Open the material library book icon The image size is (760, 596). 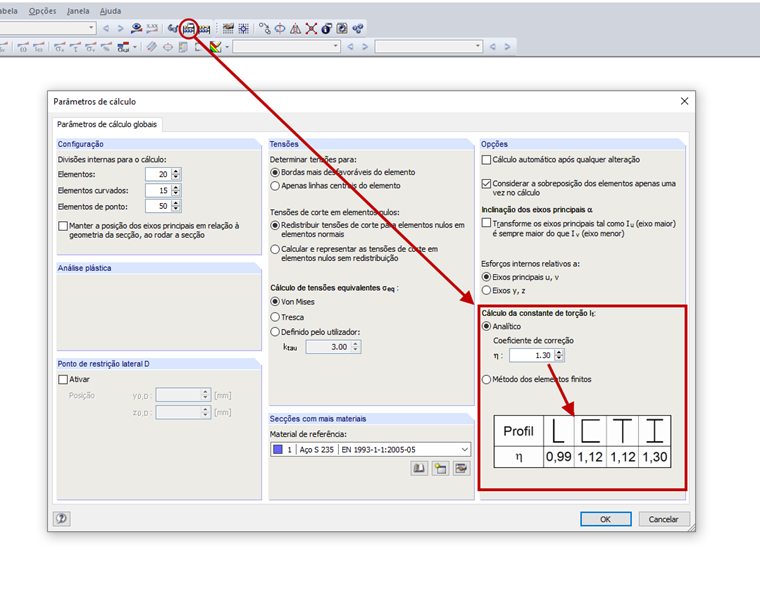(x=419, y=468)
